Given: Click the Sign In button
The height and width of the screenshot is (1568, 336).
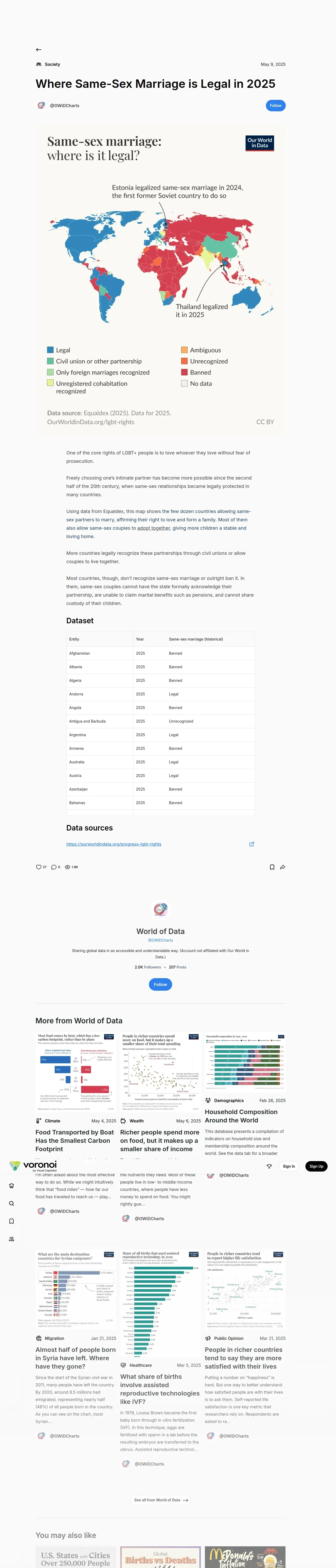Looking at the screenshot, I should coord(288,1166).
